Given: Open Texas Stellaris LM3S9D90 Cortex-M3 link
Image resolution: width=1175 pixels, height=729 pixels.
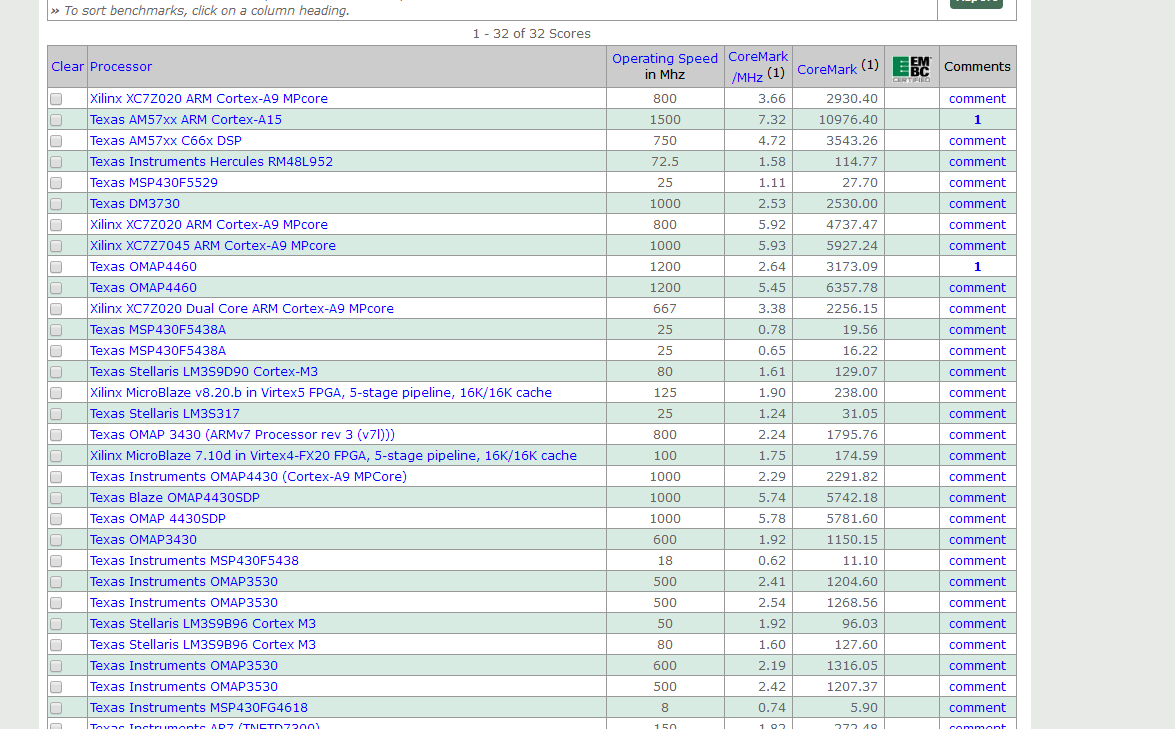Looking at the screenshot, I should point(204,372).
